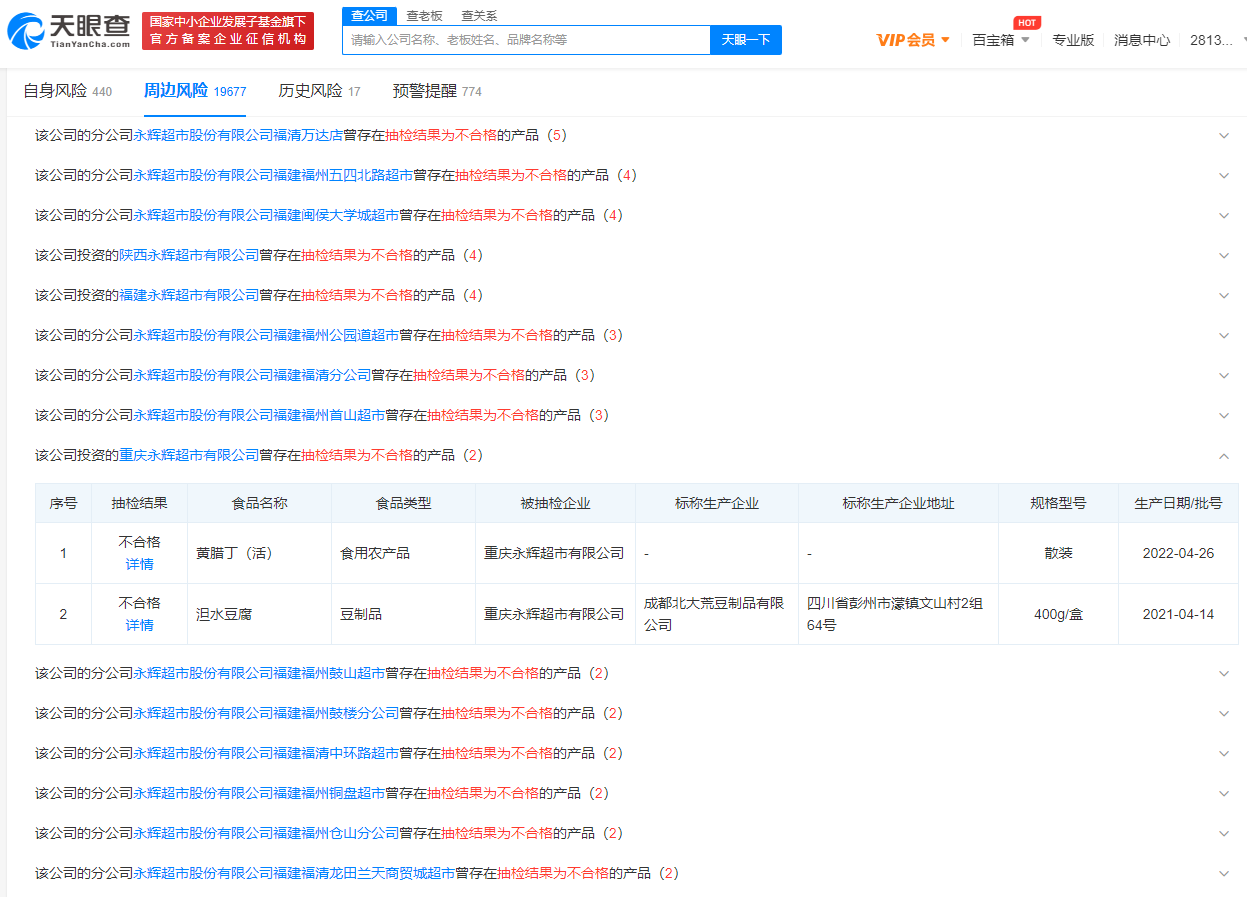
Task: Open 福建福清龙田兰天商贸城超市 company link
Action: pyautogui.click(x=294, y=873)
